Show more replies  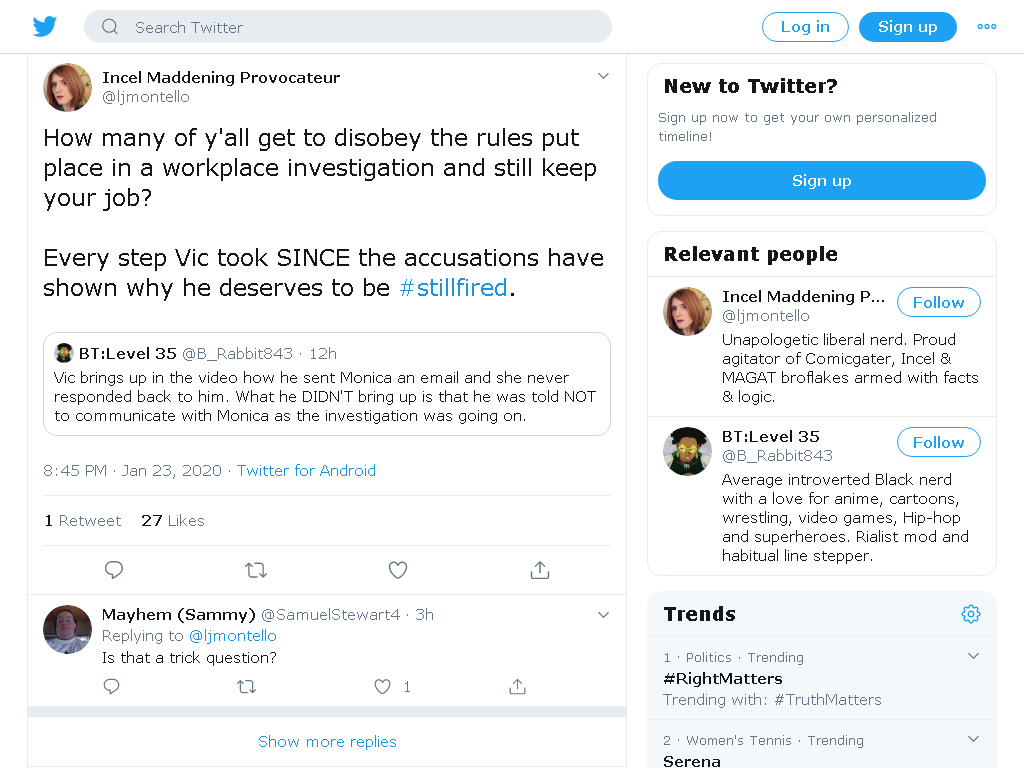(327, 741)
